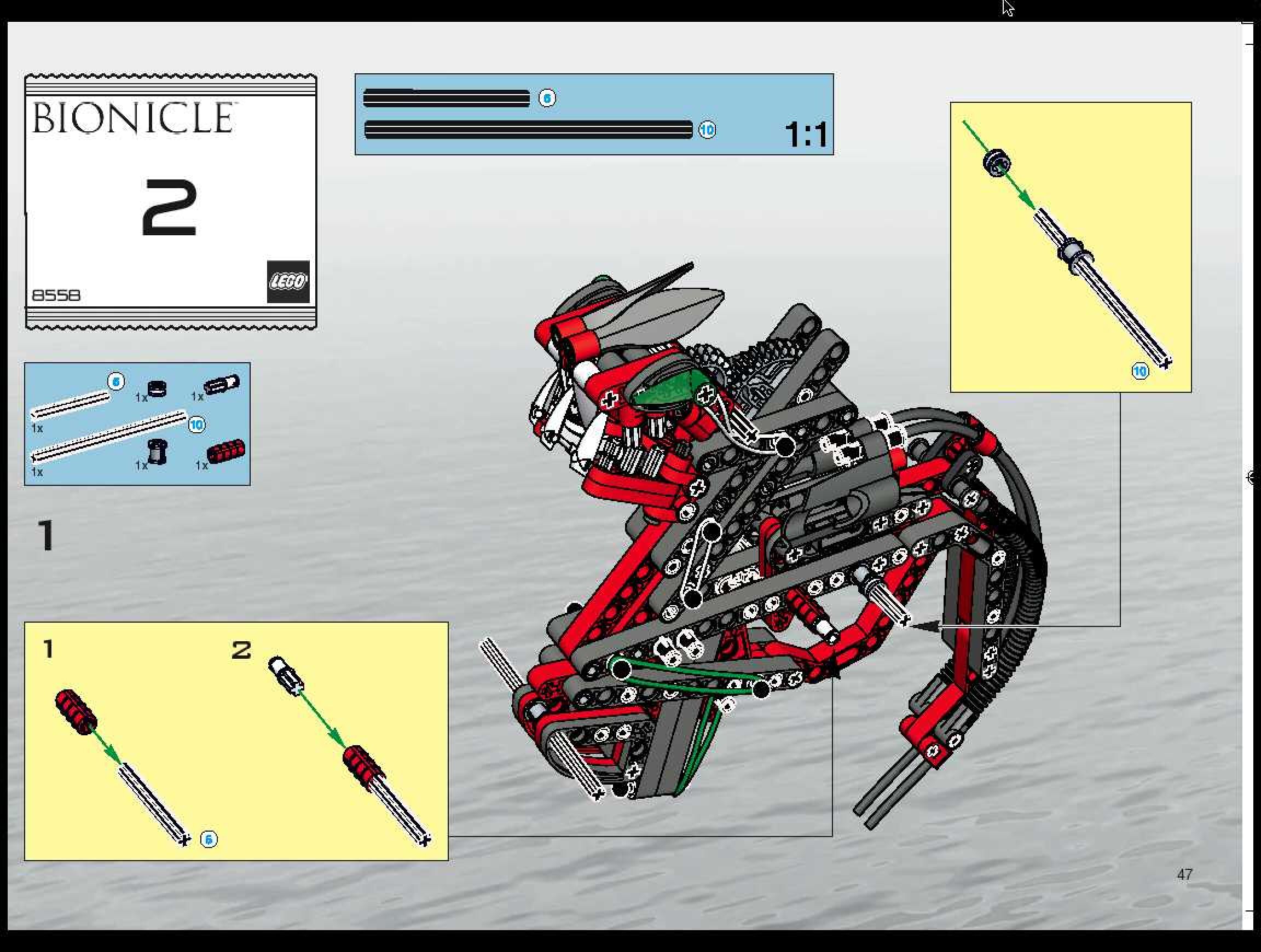Click the 1:1 scale label
The image size is (1261, 952).
(x=806, y=135)
